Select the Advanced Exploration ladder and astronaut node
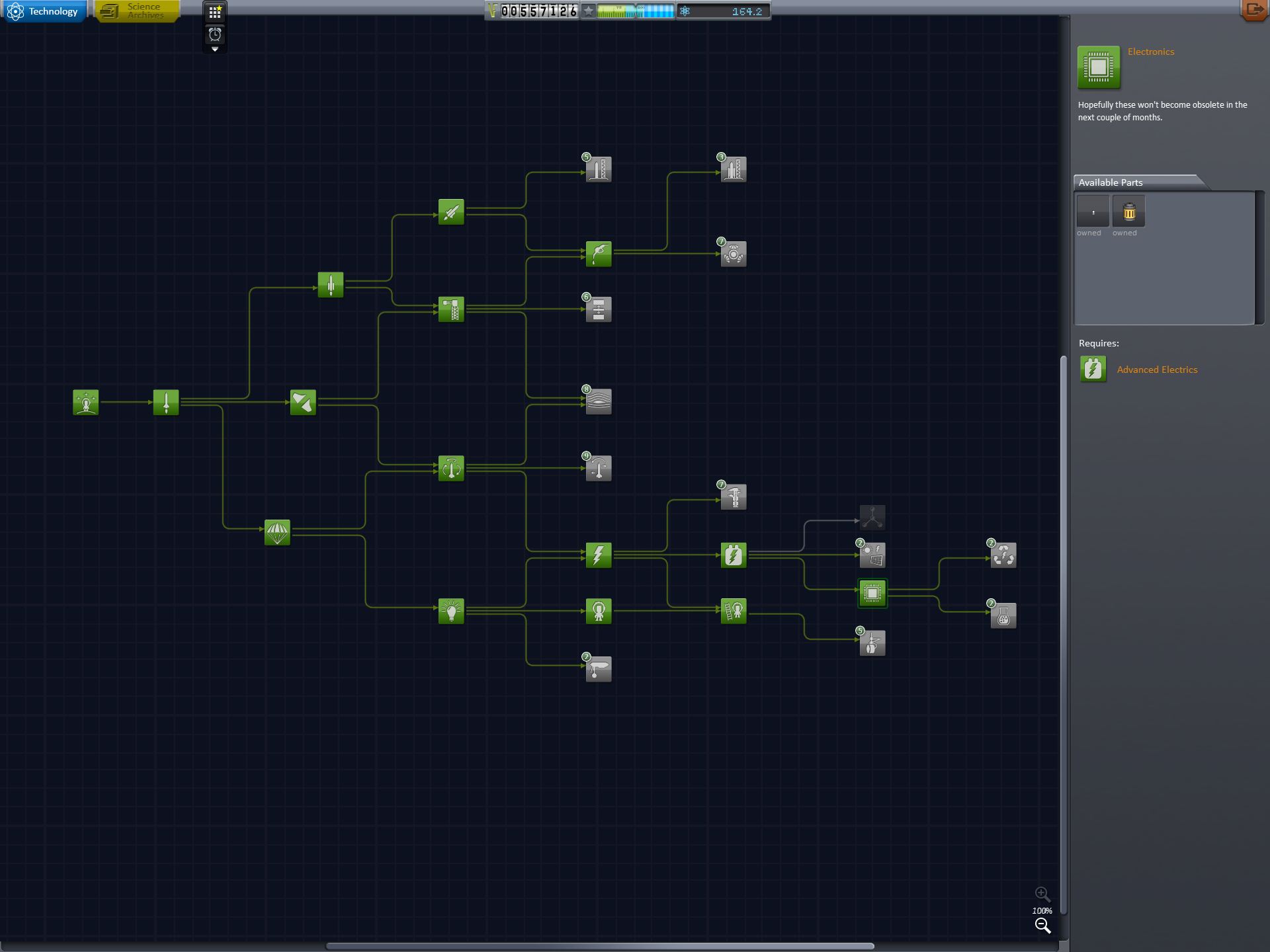Screen dimensions: 1270x952 [734, 611]
